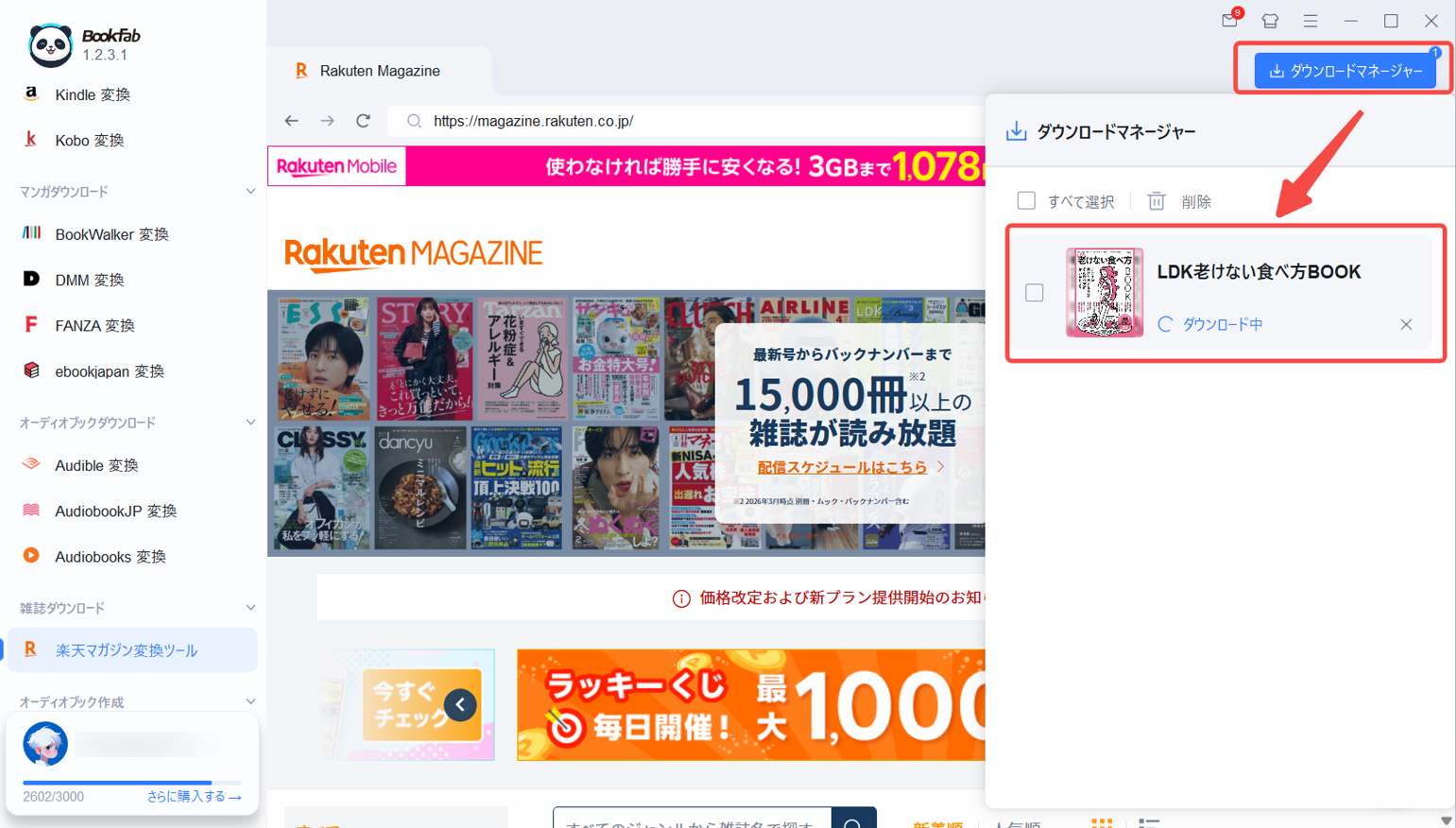Open the ラッキーくじ banner
Viewport: 1456px width, 828px height.
click(x=751, y=705)
